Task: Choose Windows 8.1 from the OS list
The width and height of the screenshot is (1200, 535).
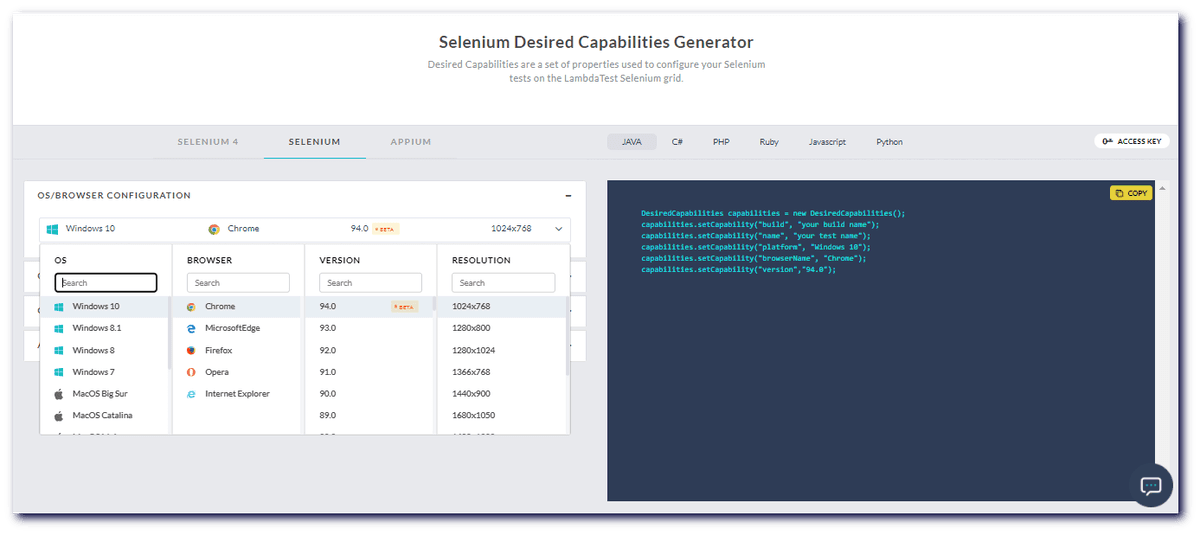Action: tap(104, 328)
